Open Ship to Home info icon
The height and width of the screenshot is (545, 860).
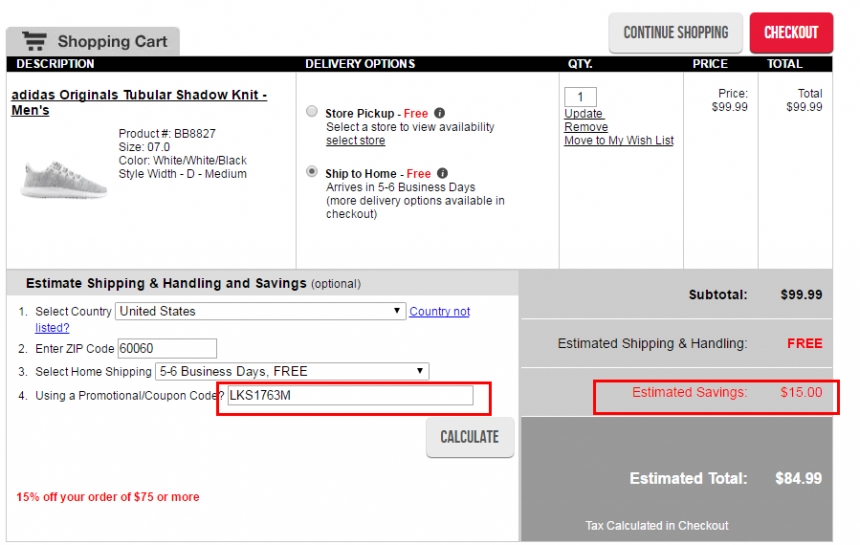coord(442,173)
